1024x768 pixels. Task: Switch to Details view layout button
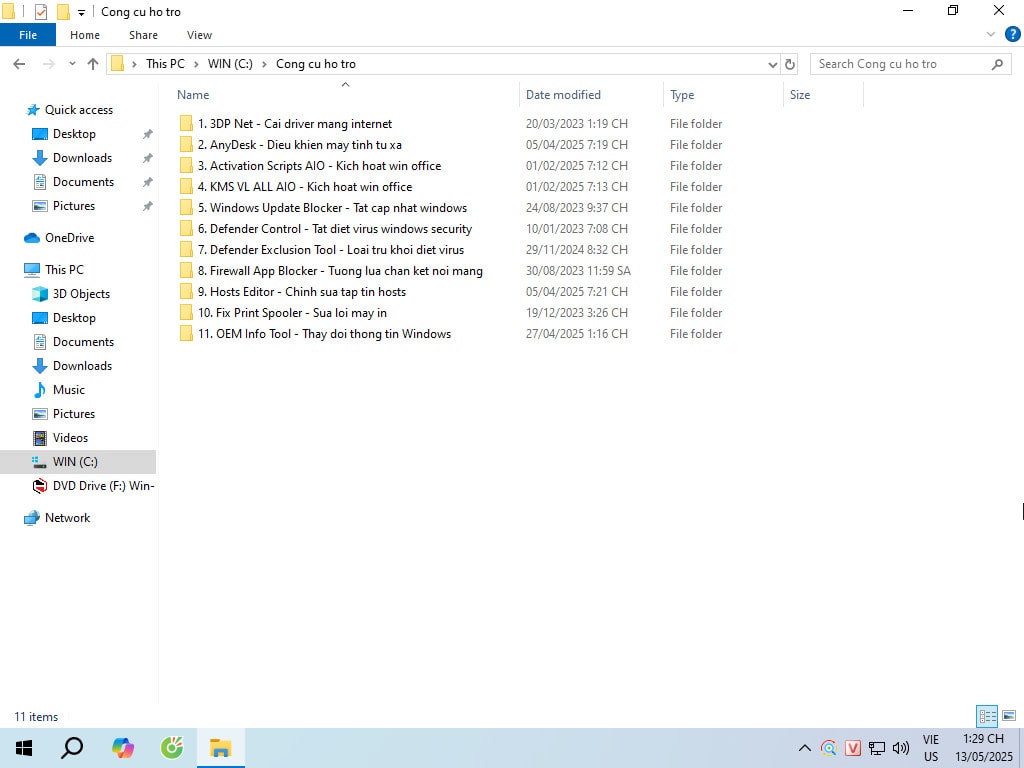click(x=987, y=716)
